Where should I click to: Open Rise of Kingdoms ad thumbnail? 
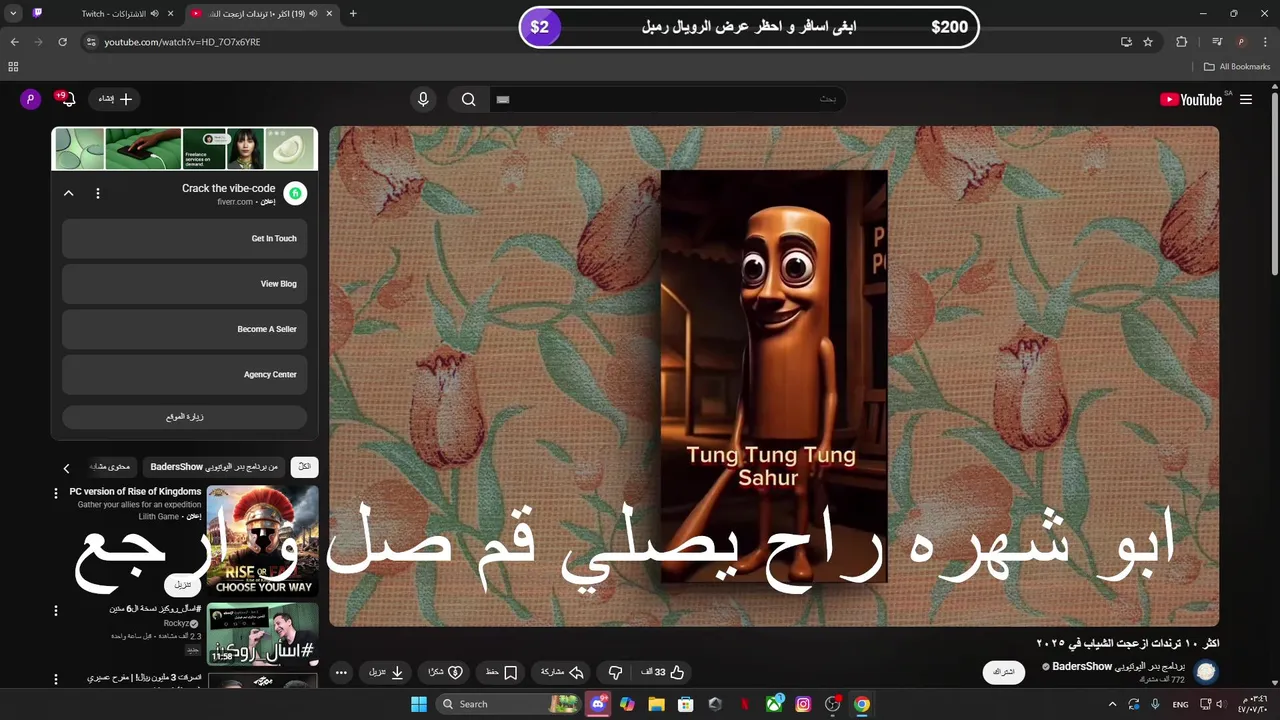click(x=262, y=541)
